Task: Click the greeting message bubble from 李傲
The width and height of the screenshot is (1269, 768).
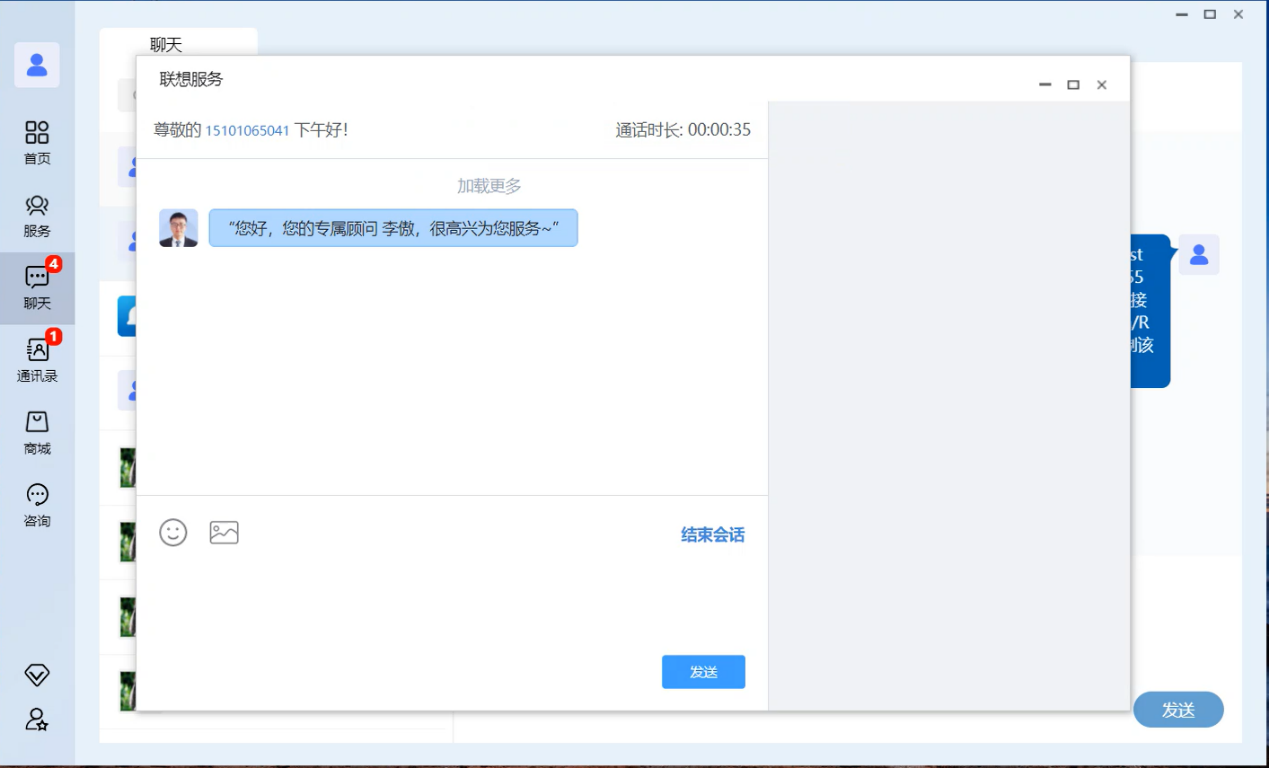Action: tap(393, 228)
